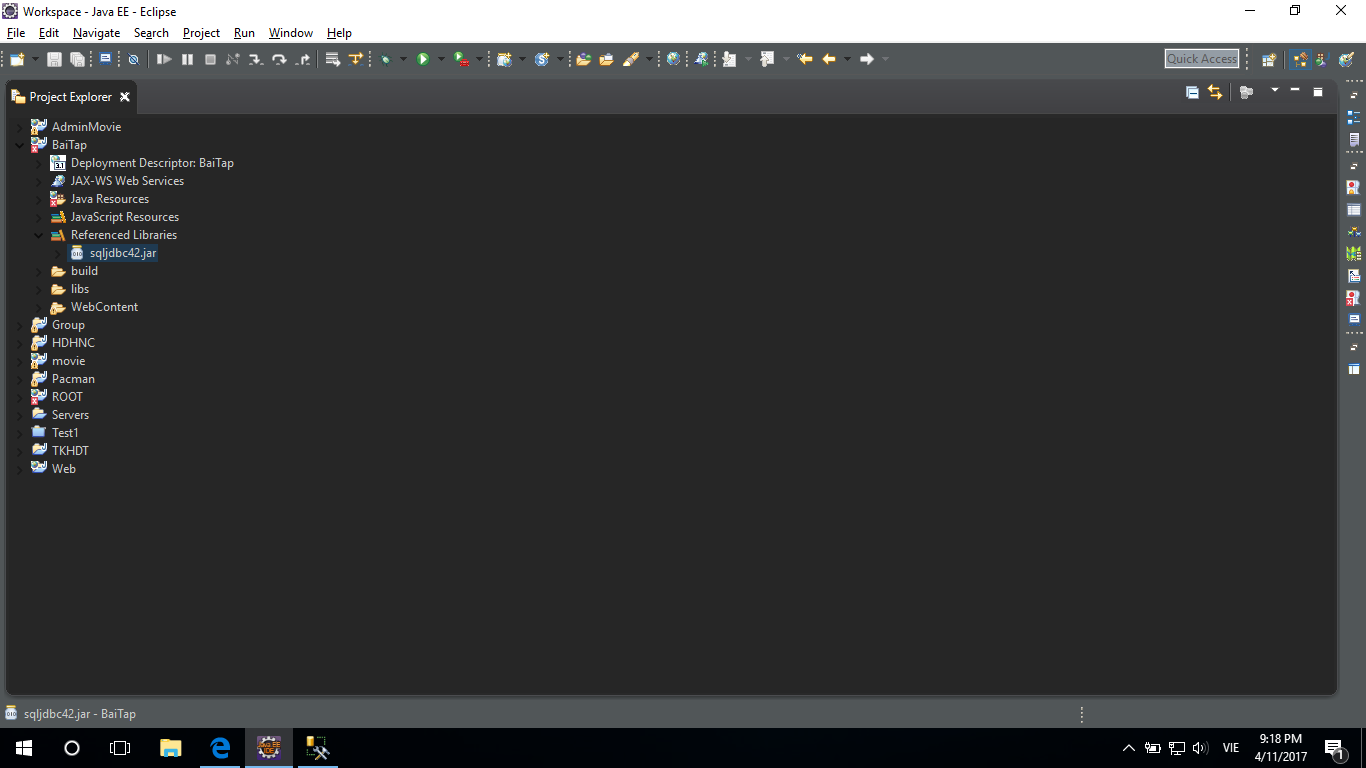This screenshot has height=768, width=1366.
Task: Click the Open Type folder icon
Action: [x=584, y=59]
